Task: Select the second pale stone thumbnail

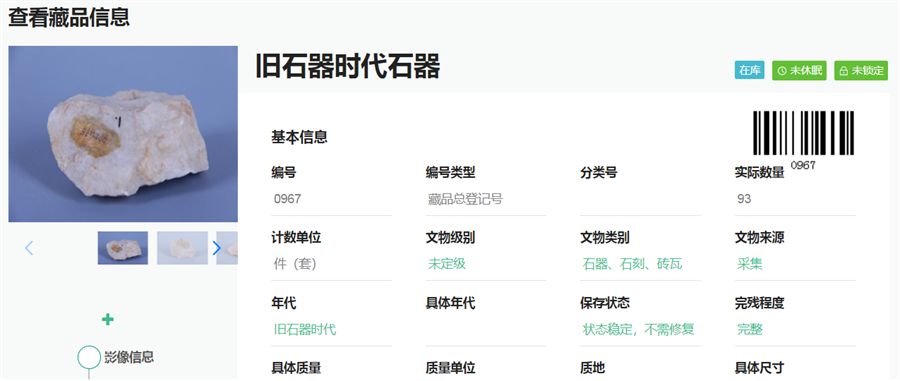Action: pos(183,248)
